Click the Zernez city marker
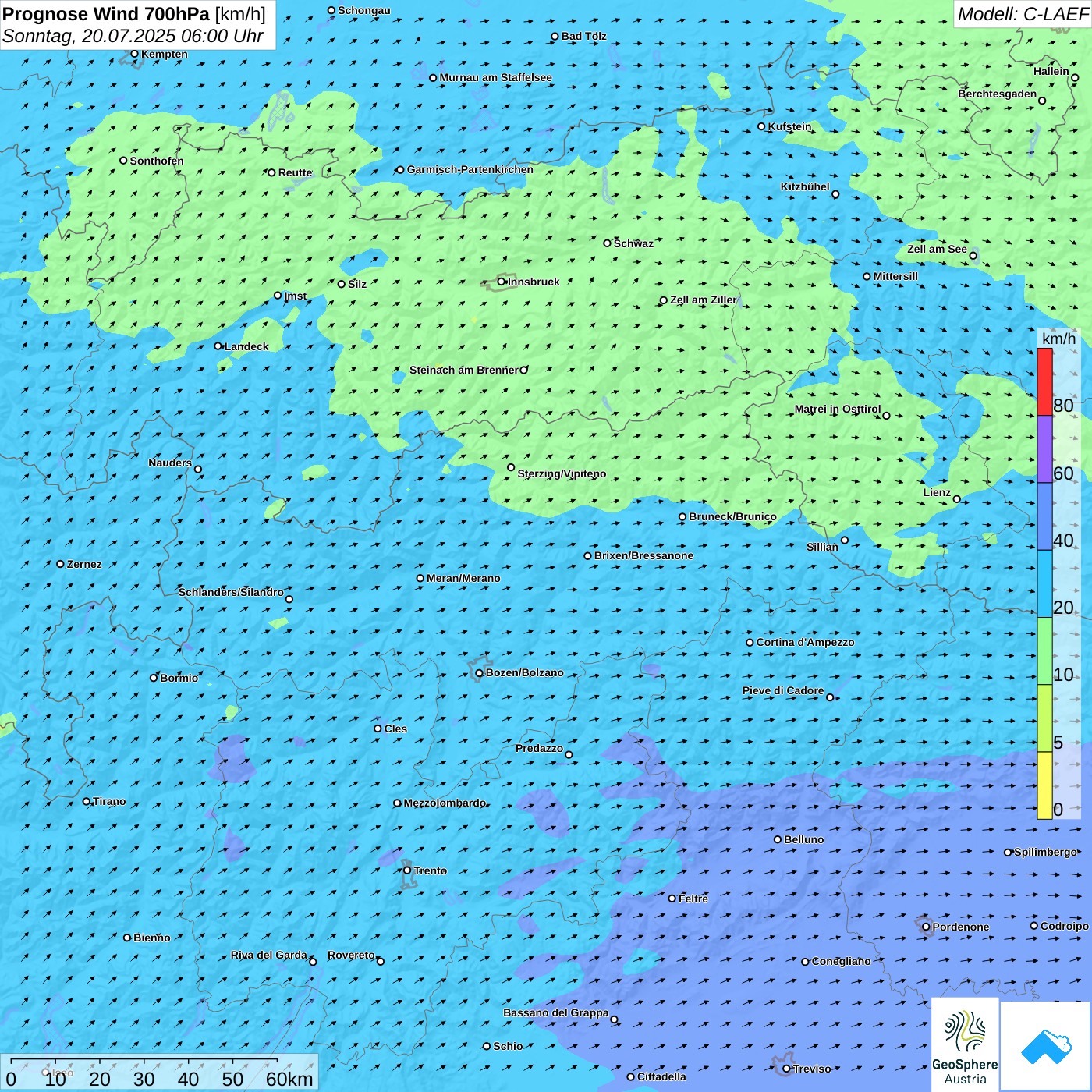The image size is (1092, 1092). (60, 564)
